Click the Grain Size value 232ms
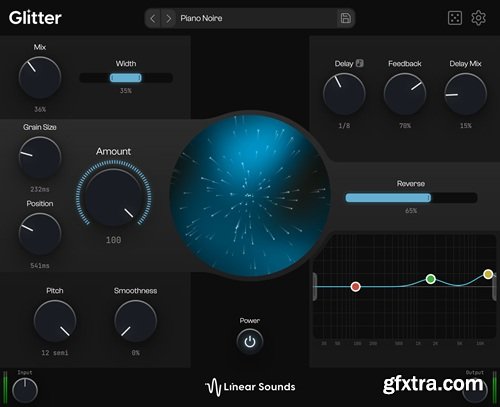The width and height of the screenshot is (500, 407). click(x=40, y=189)
